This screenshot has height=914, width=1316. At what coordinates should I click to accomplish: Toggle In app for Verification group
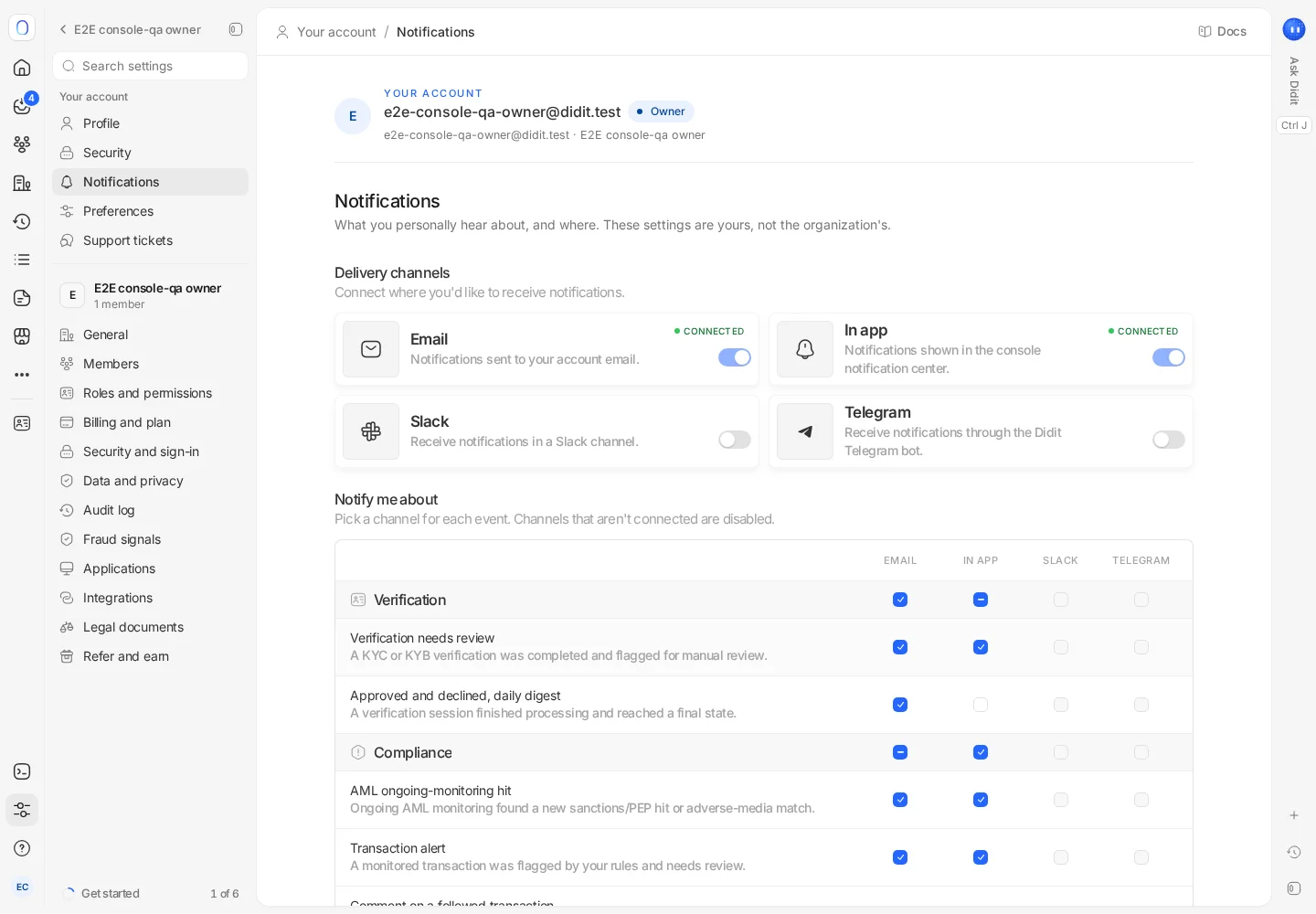[981, 600]
